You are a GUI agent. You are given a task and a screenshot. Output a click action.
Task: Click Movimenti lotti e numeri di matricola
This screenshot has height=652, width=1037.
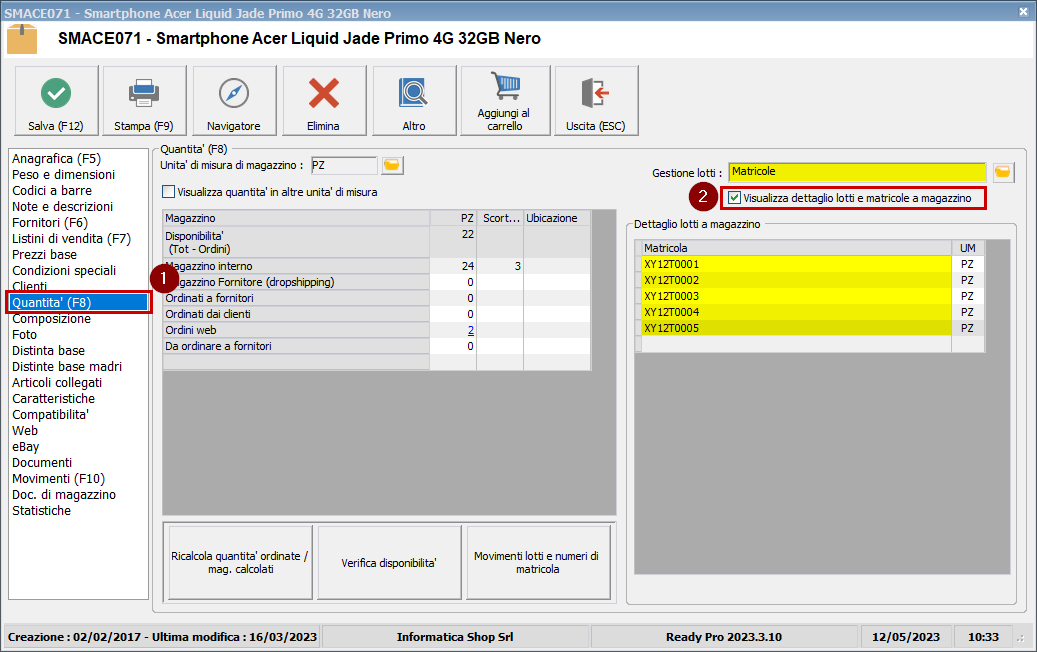(x=538, y=561)
